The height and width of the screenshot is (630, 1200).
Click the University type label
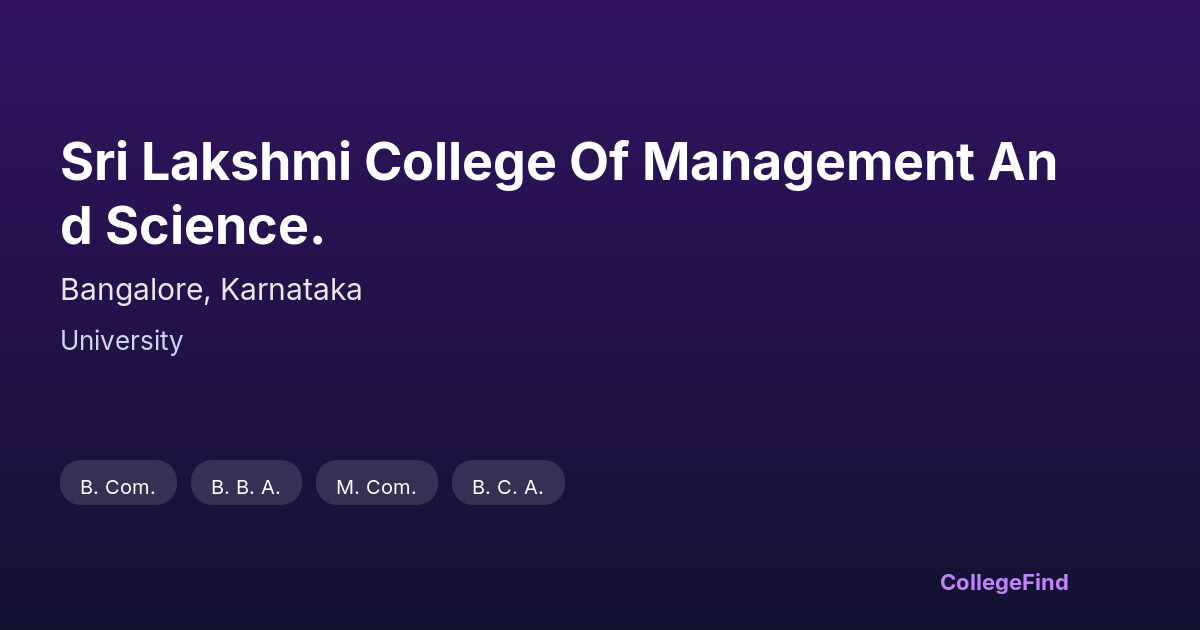[x=121, y=341]
